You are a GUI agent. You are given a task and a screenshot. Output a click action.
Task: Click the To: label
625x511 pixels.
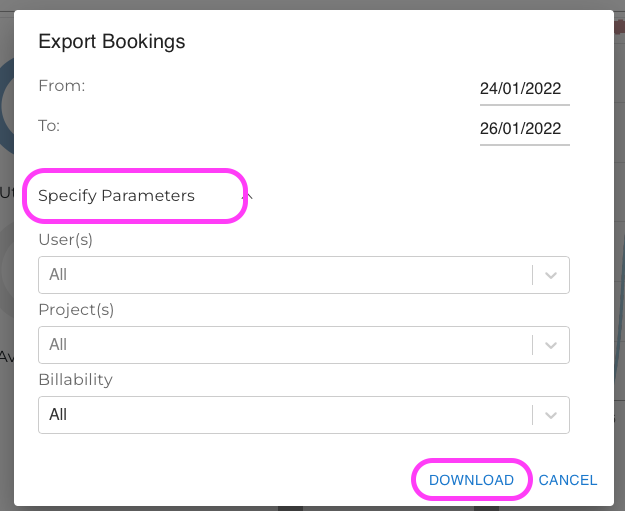[49, 126]
